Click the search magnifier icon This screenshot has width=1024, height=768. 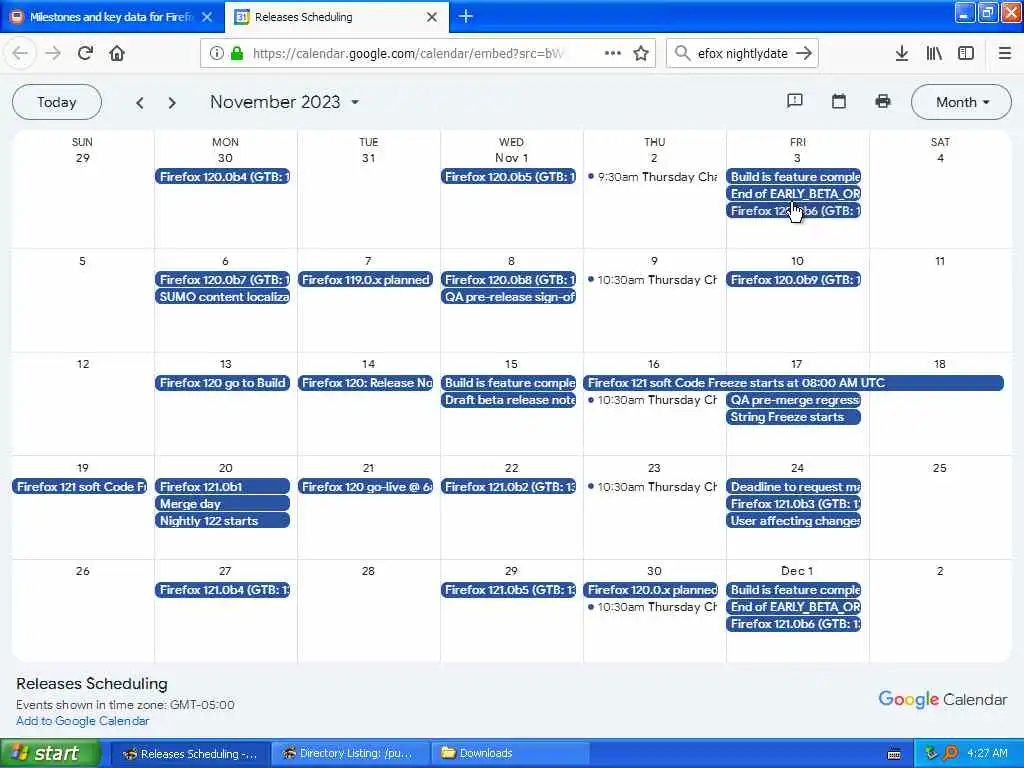click(682, 54)
